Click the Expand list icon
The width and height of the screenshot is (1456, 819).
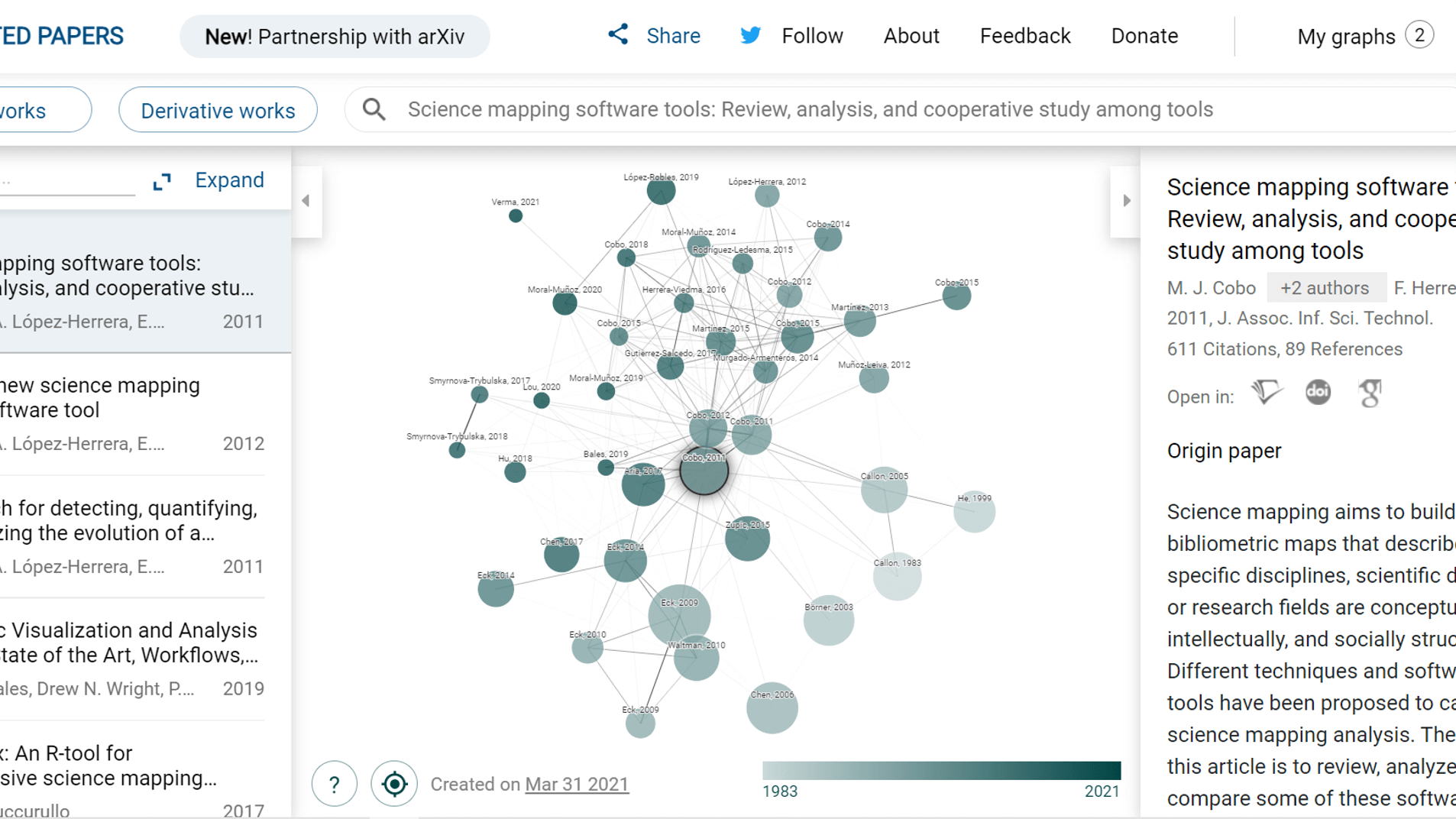(162, 181)
